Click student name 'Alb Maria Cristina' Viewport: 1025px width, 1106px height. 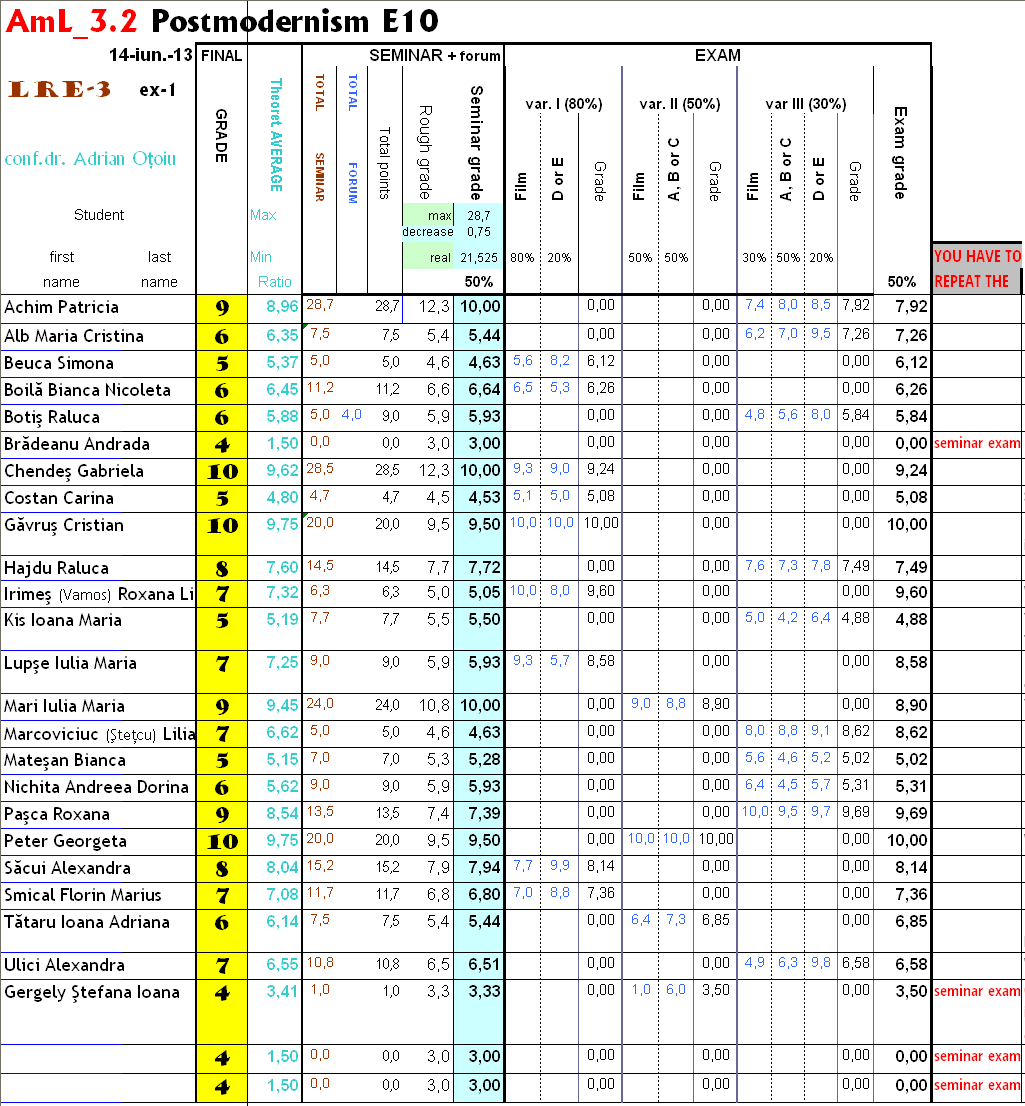[x=73, y=336]
